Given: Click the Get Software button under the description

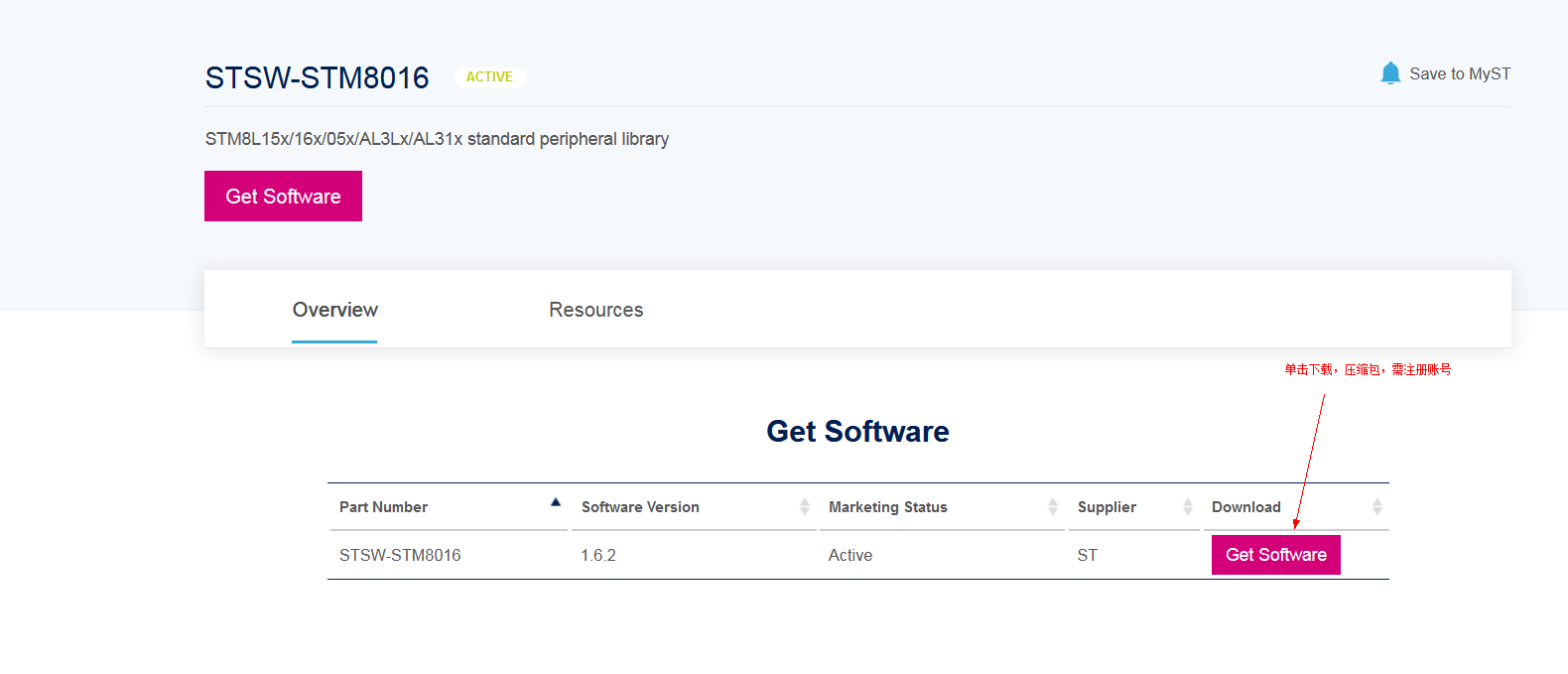Looking at the screenshot, I should coord(283,197).
